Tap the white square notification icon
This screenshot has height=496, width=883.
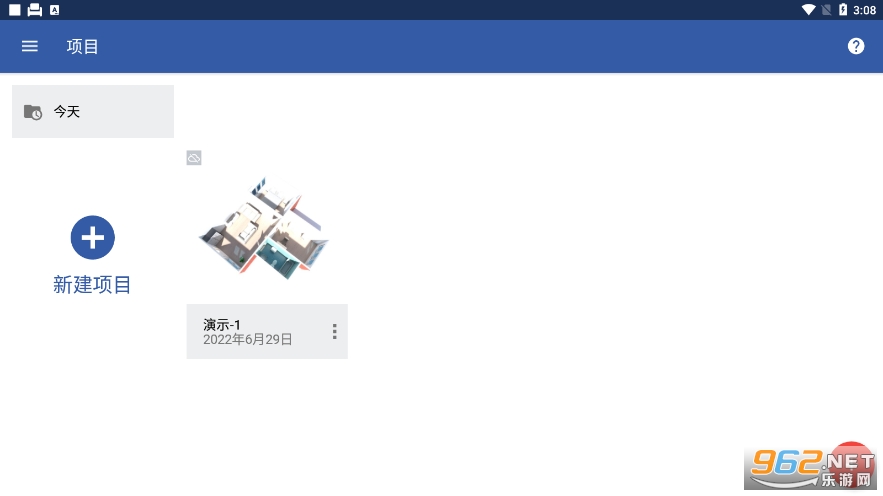pyautogui.click(x=15, y=10)
